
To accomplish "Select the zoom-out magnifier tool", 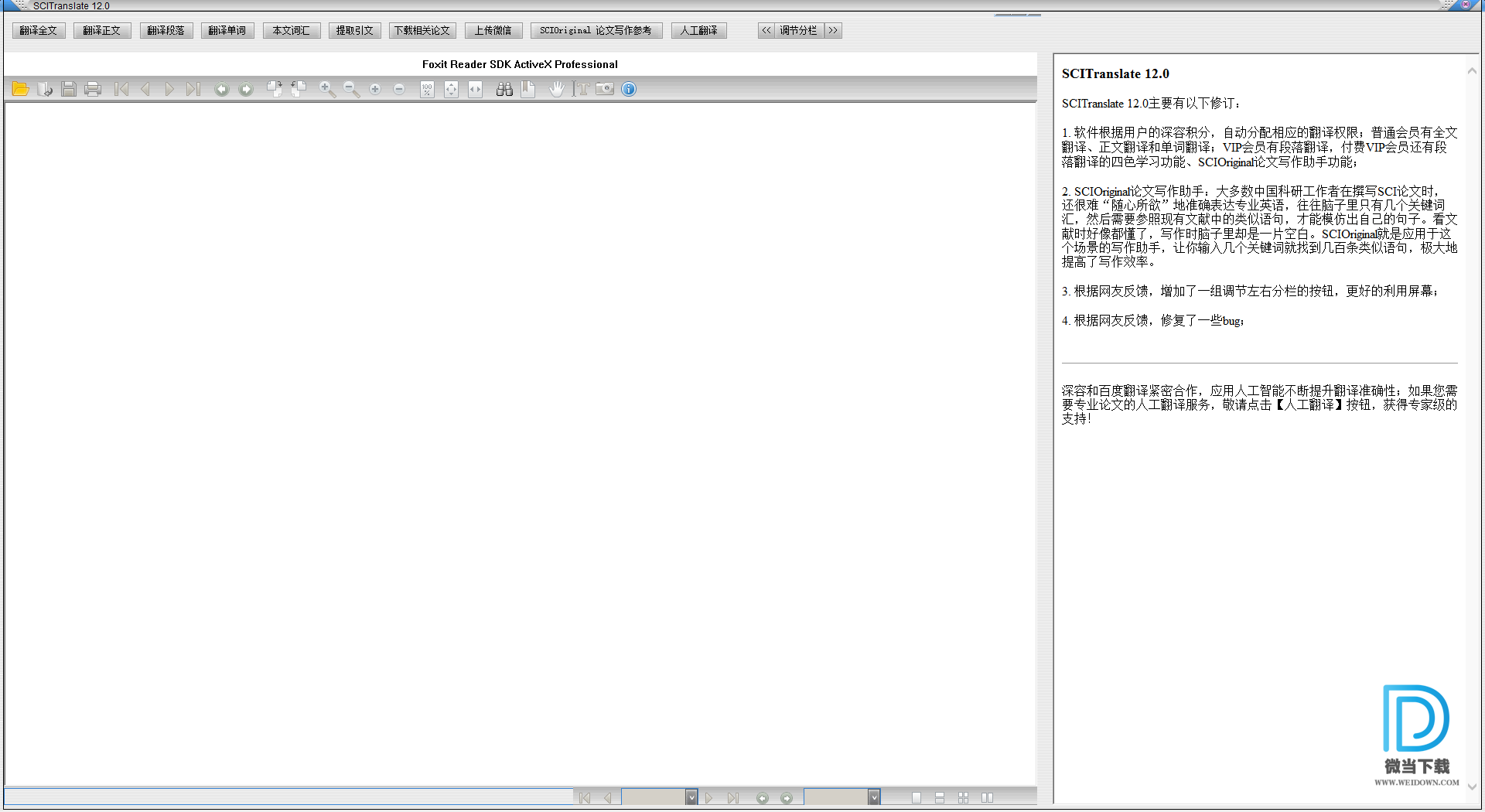I will pos(351,90).
